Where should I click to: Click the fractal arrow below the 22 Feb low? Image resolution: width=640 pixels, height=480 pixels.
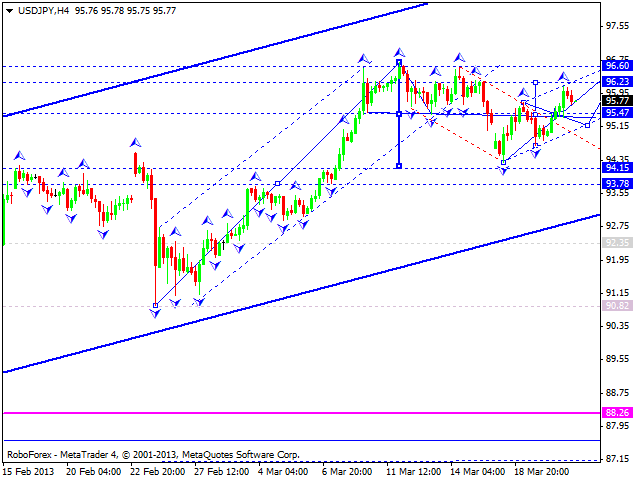[x=155, y=314]
